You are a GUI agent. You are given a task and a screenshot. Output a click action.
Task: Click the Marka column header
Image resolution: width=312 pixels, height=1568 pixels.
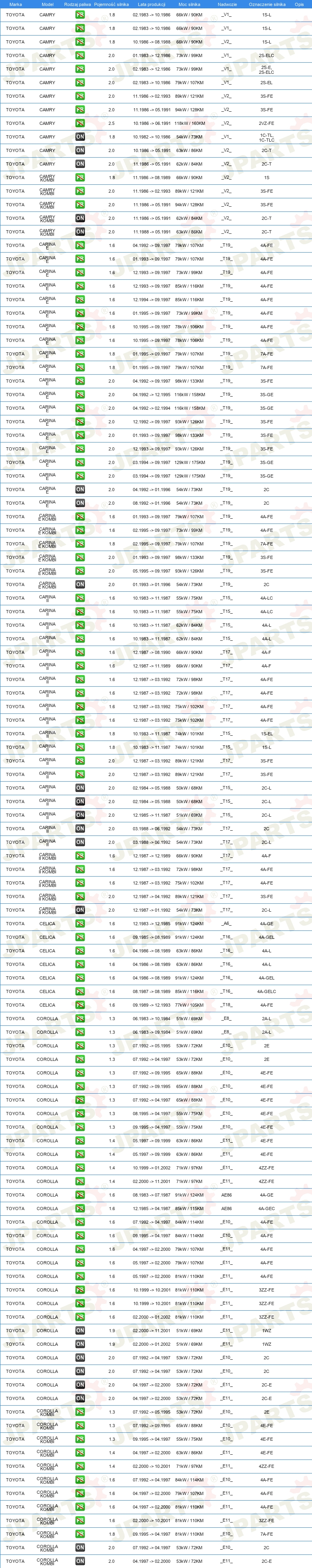[15, 4]
